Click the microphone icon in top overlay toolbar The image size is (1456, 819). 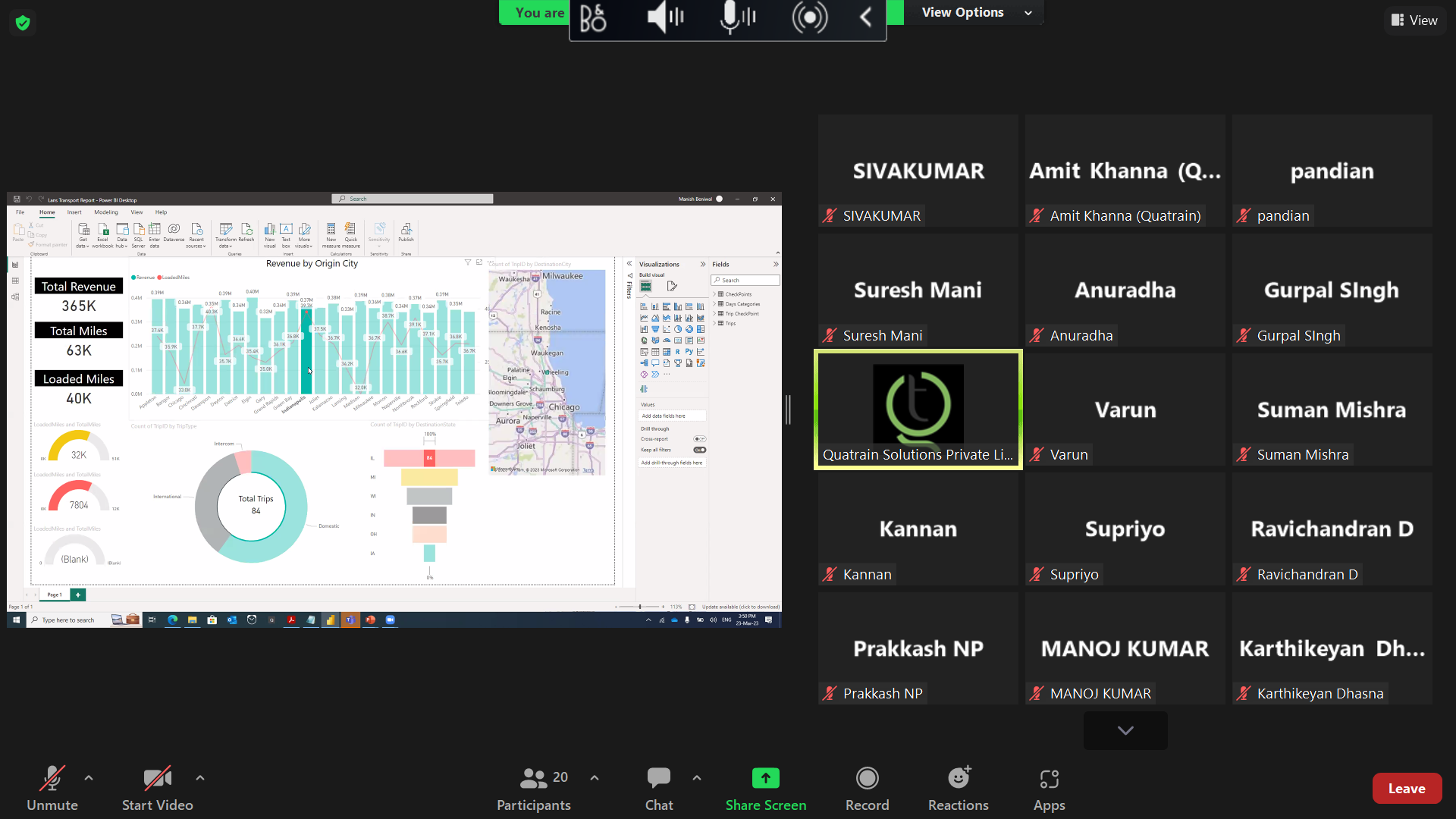click(x=736, y=17)
